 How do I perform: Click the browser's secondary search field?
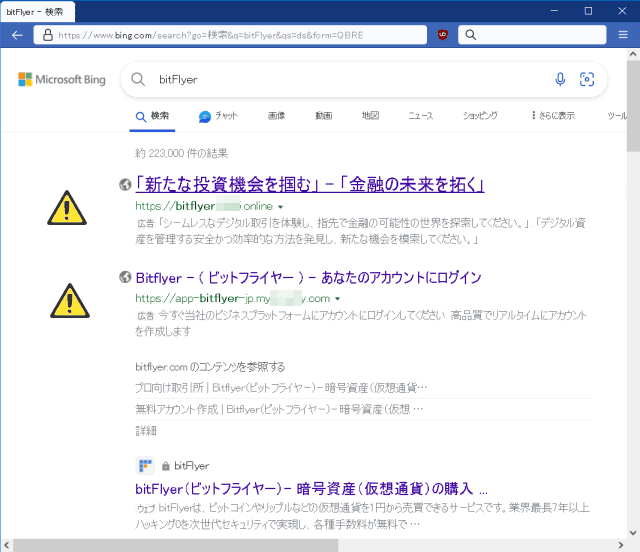pyautogui.click(x=532, y=35)
